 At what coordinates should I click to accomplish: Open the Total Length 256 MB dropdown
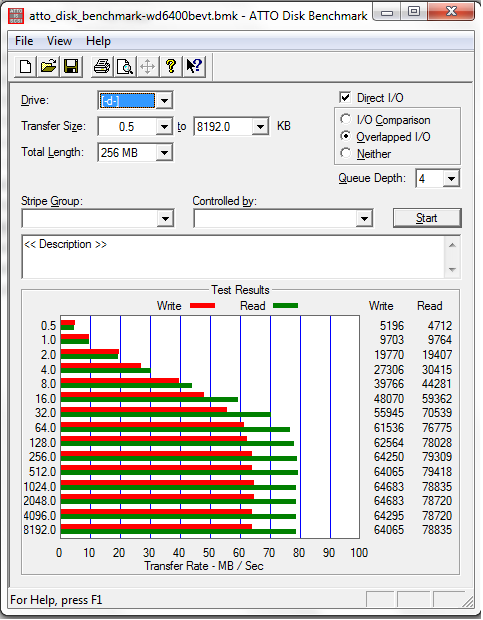pyautogui.click(x=164, y=153)
